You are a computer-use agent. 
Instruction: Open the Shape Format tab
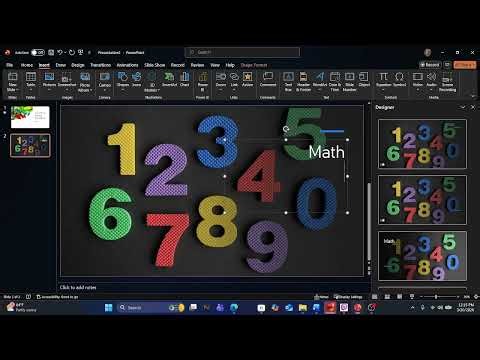(254, 65)
